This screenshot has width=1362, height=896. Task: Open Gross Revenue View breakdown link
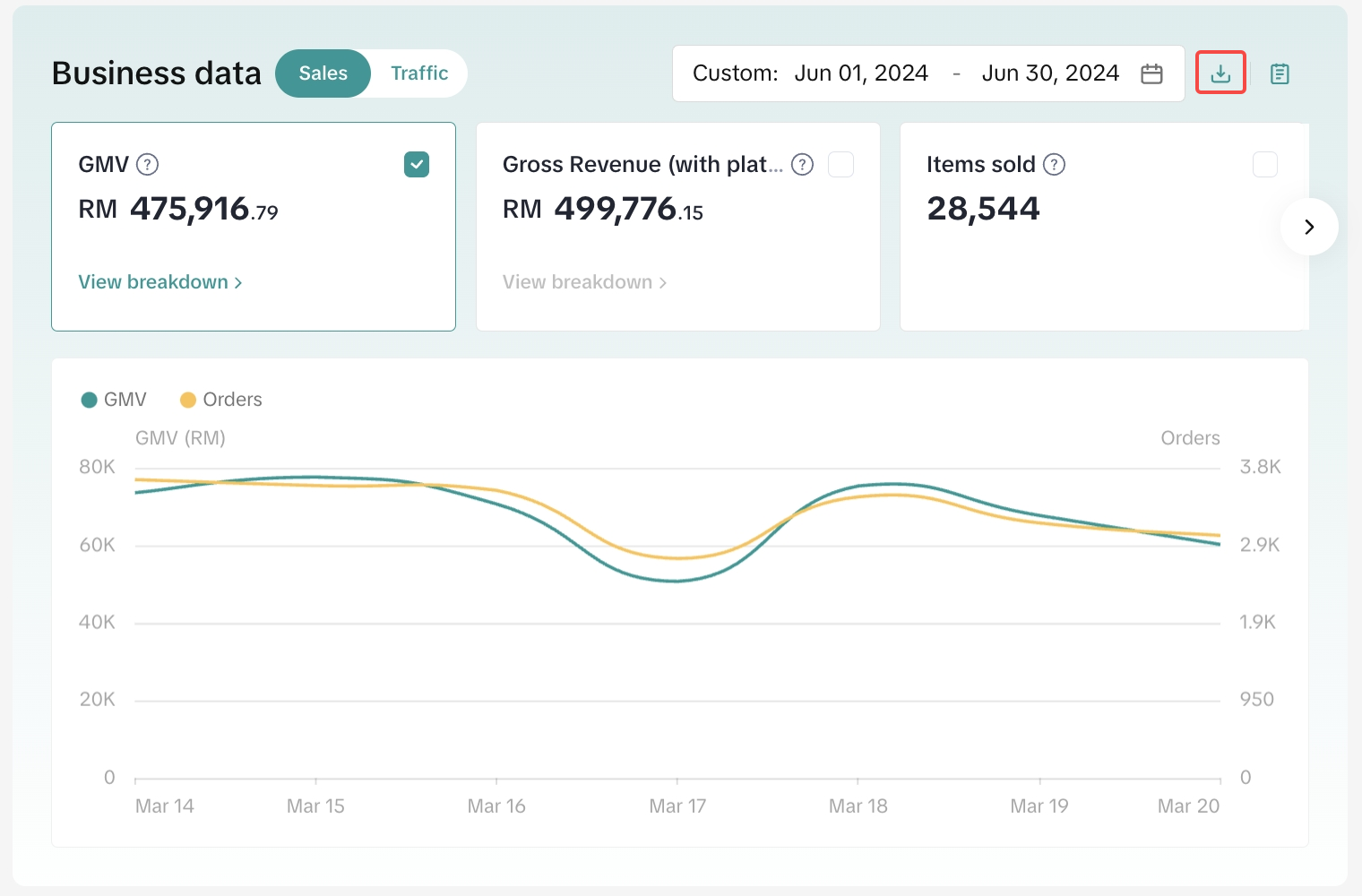point(584,282)
